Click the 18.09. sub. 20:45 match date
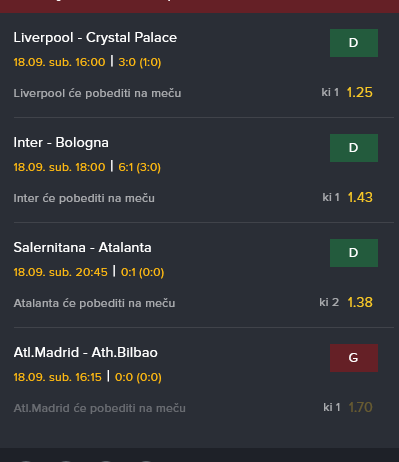 pyautogui.click(x=61, y=272)
